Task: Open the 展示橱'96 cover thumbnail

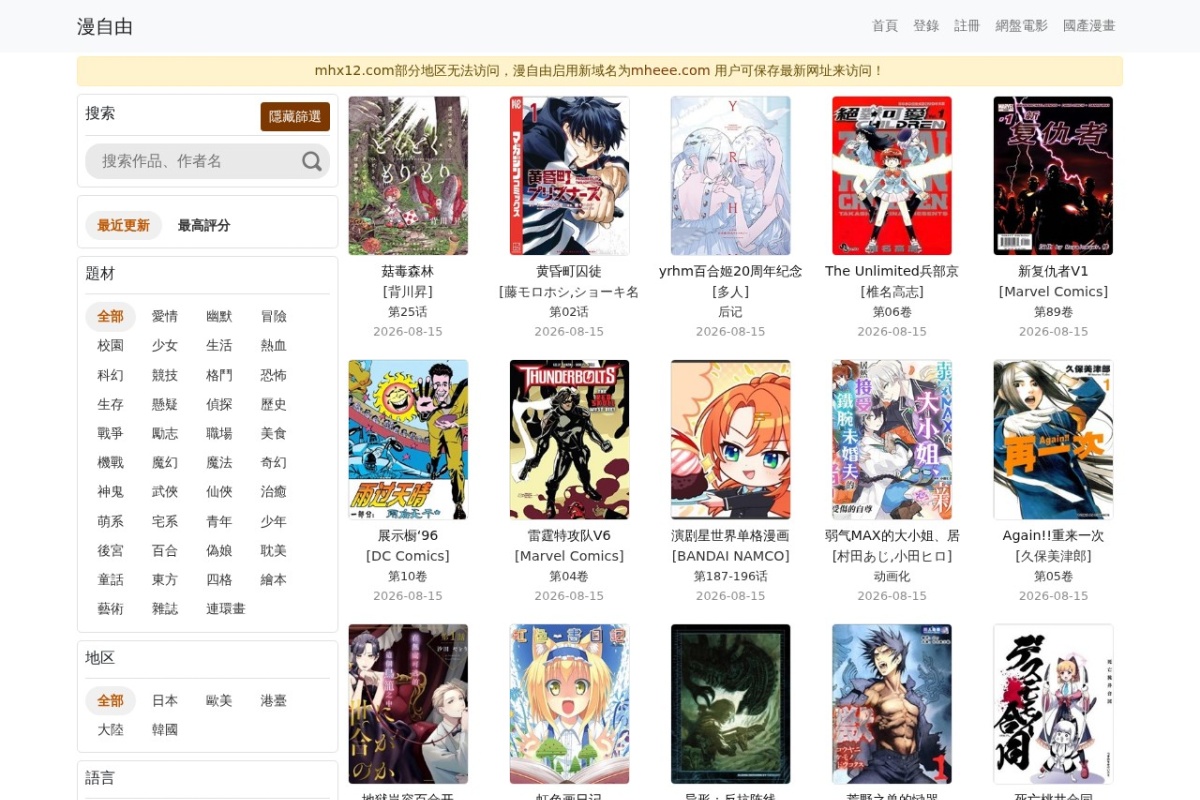Action: [408, 439]
